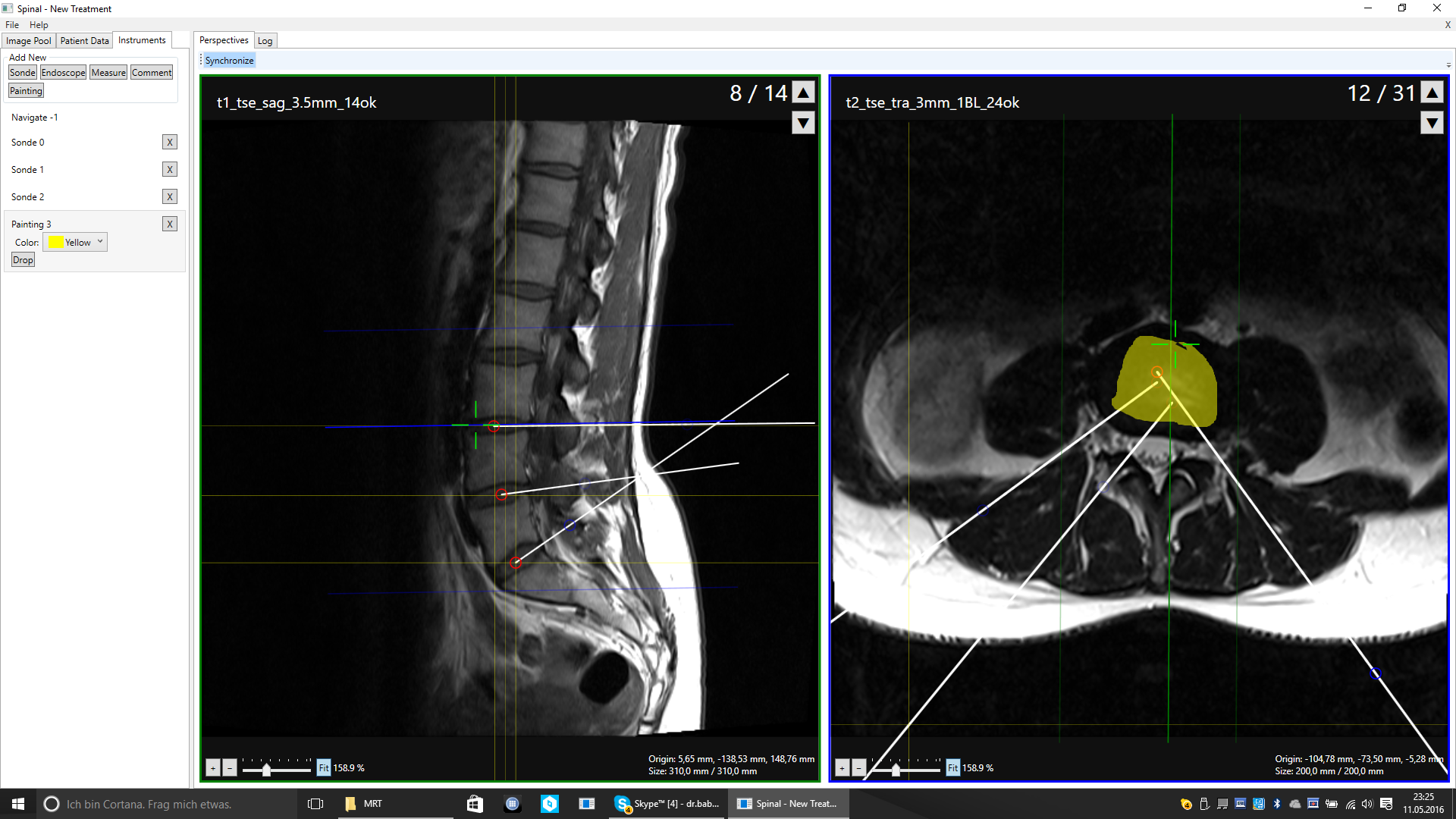Fit transversal image to view
The width and height of the screenshot is (1456, 819).
952,768
